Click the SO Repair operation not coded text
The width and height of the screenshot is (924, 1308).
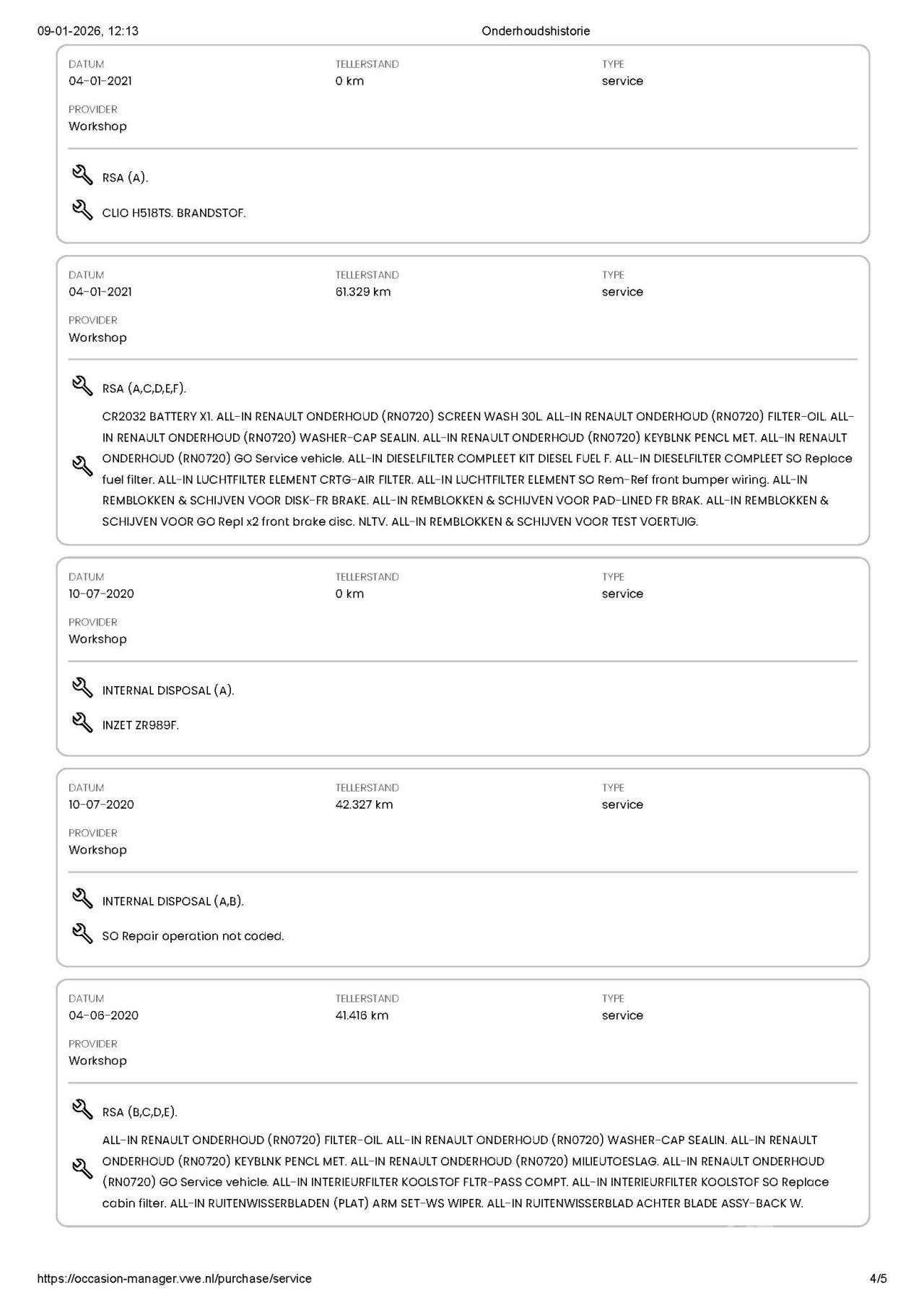tap(193, 936)
